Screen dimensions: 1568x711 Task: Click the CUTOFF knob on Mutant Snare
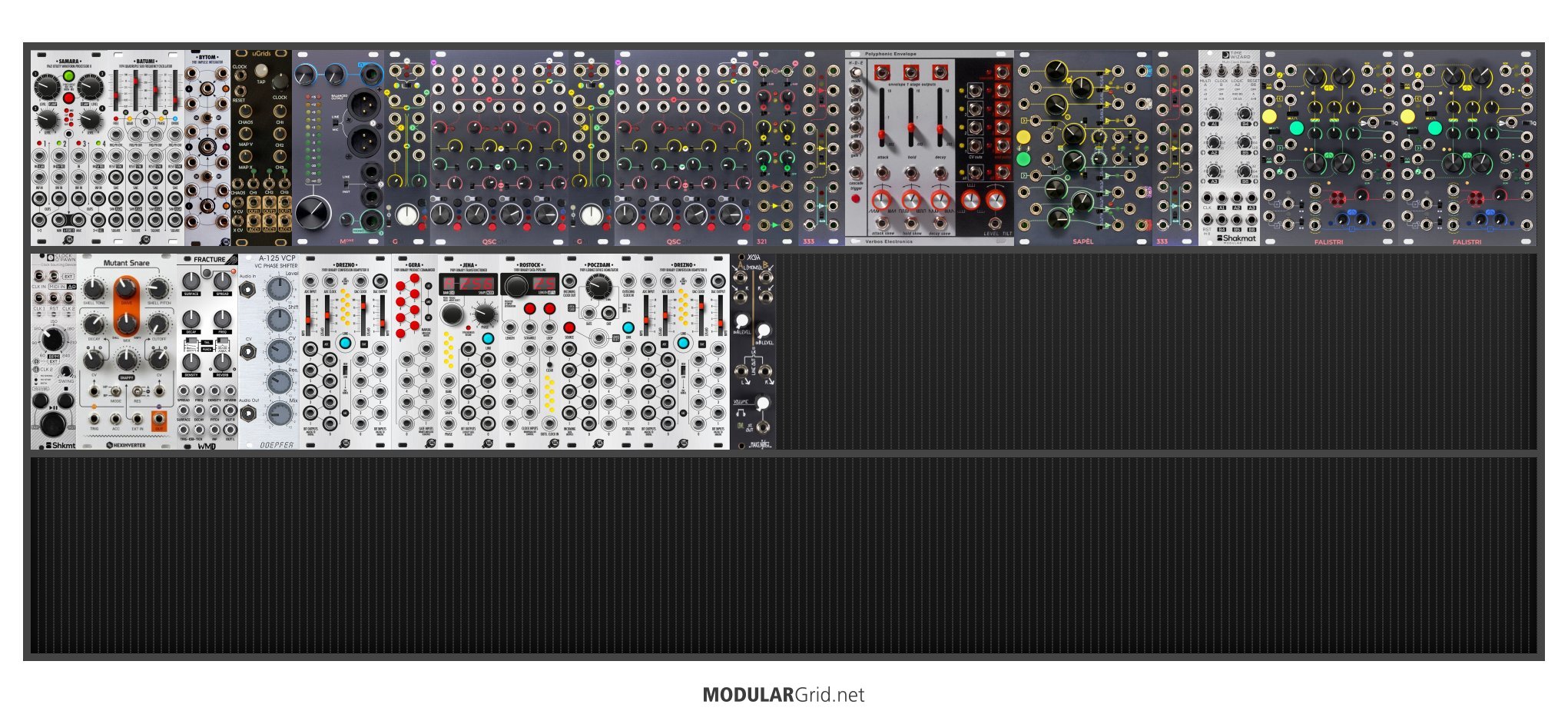click(x=158, y=324)
